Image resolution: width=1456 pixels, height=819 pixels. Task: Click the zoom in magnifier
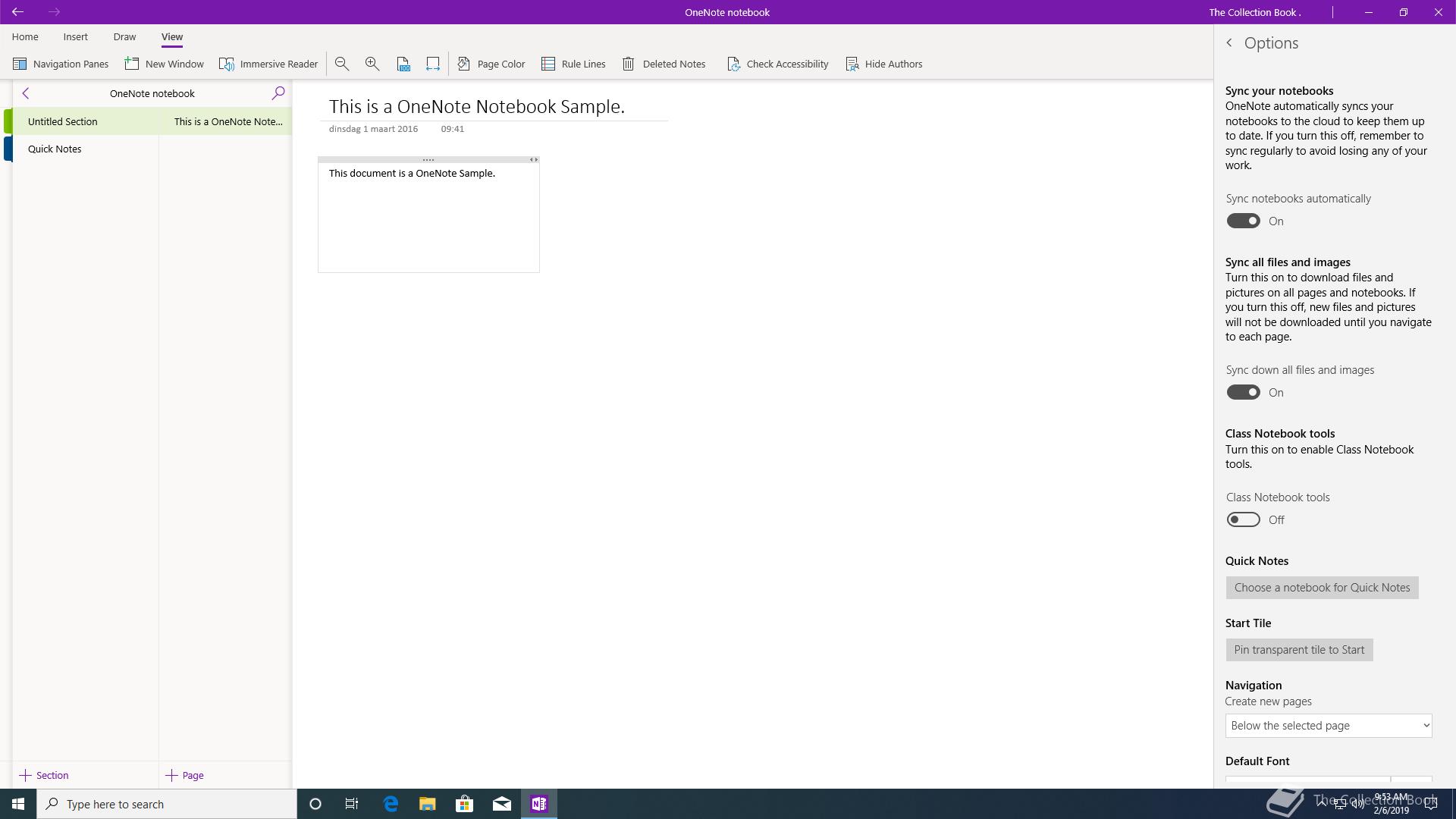pyautogui.click(x=372, y=64)
